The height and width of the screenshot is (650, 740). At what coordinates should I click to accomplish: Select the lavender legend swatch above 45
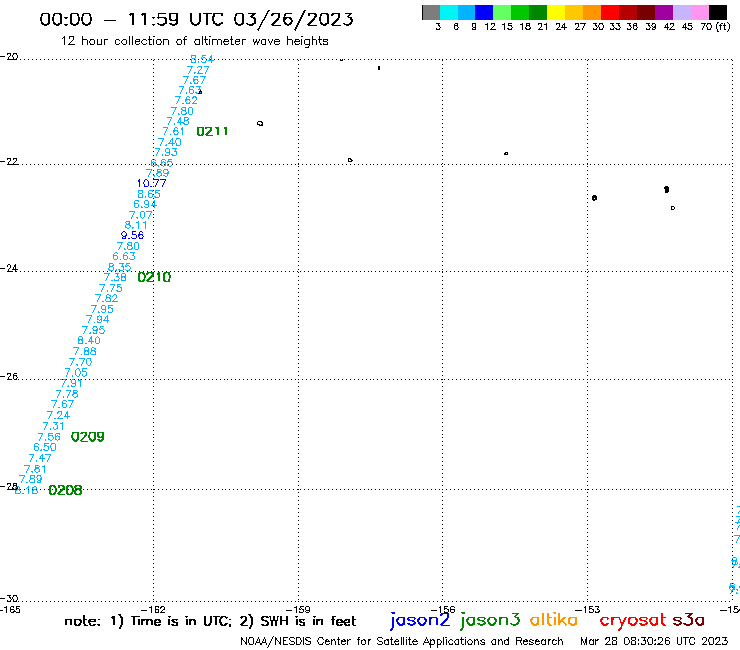682,12
